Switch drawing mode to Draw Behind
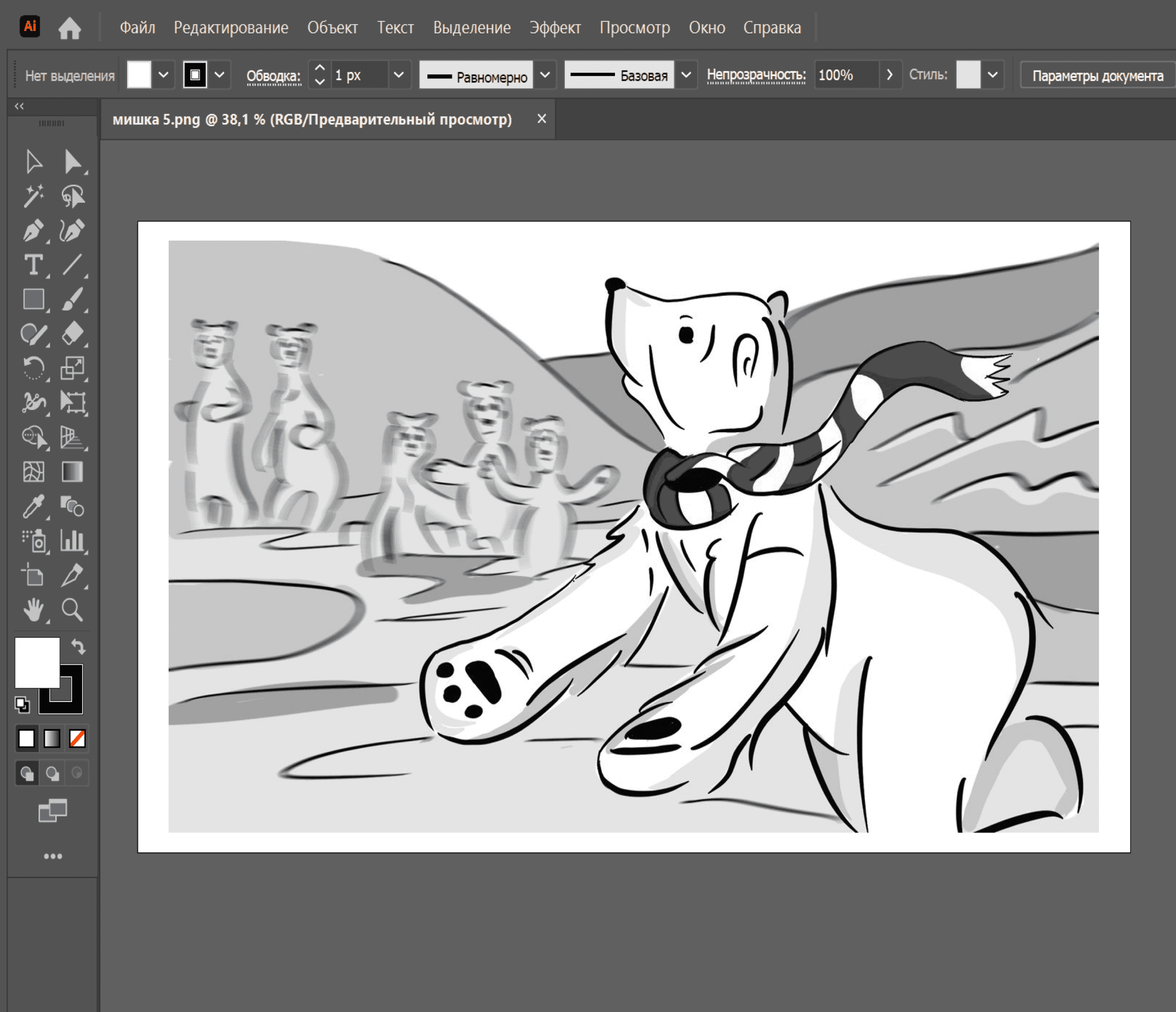This screenshot has width=1176, height=1012. click(53, 773)
